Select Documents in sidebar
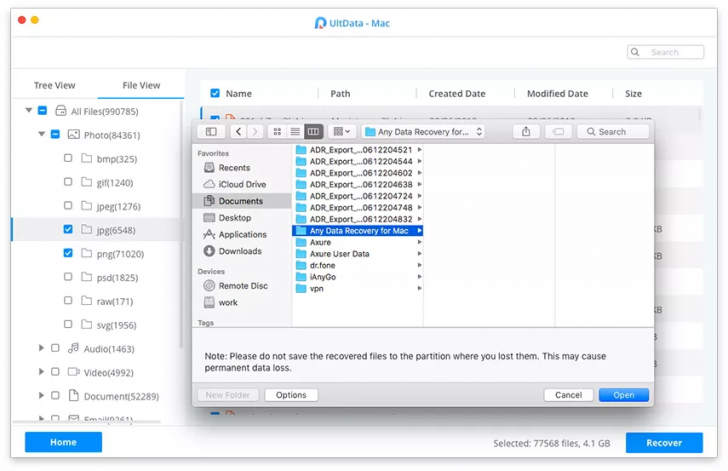 241,201
